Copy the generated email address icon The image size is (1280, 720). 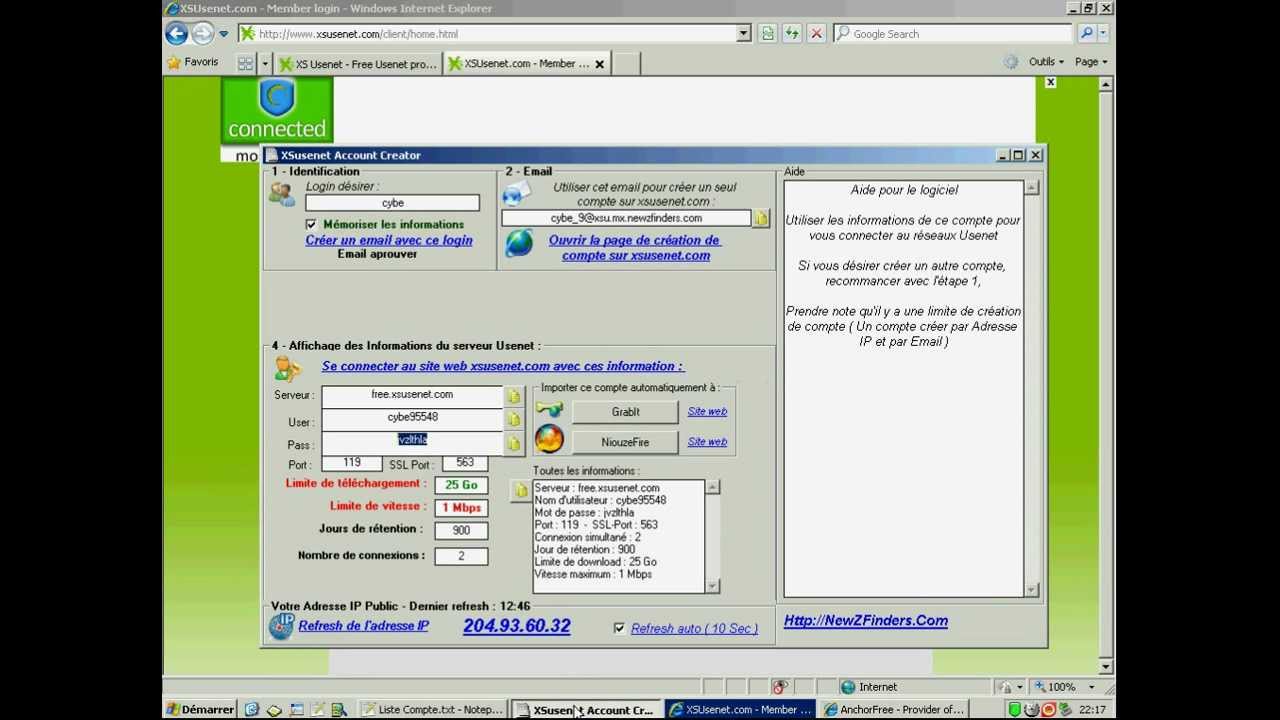pyautogui.click(x=761, y=218)
